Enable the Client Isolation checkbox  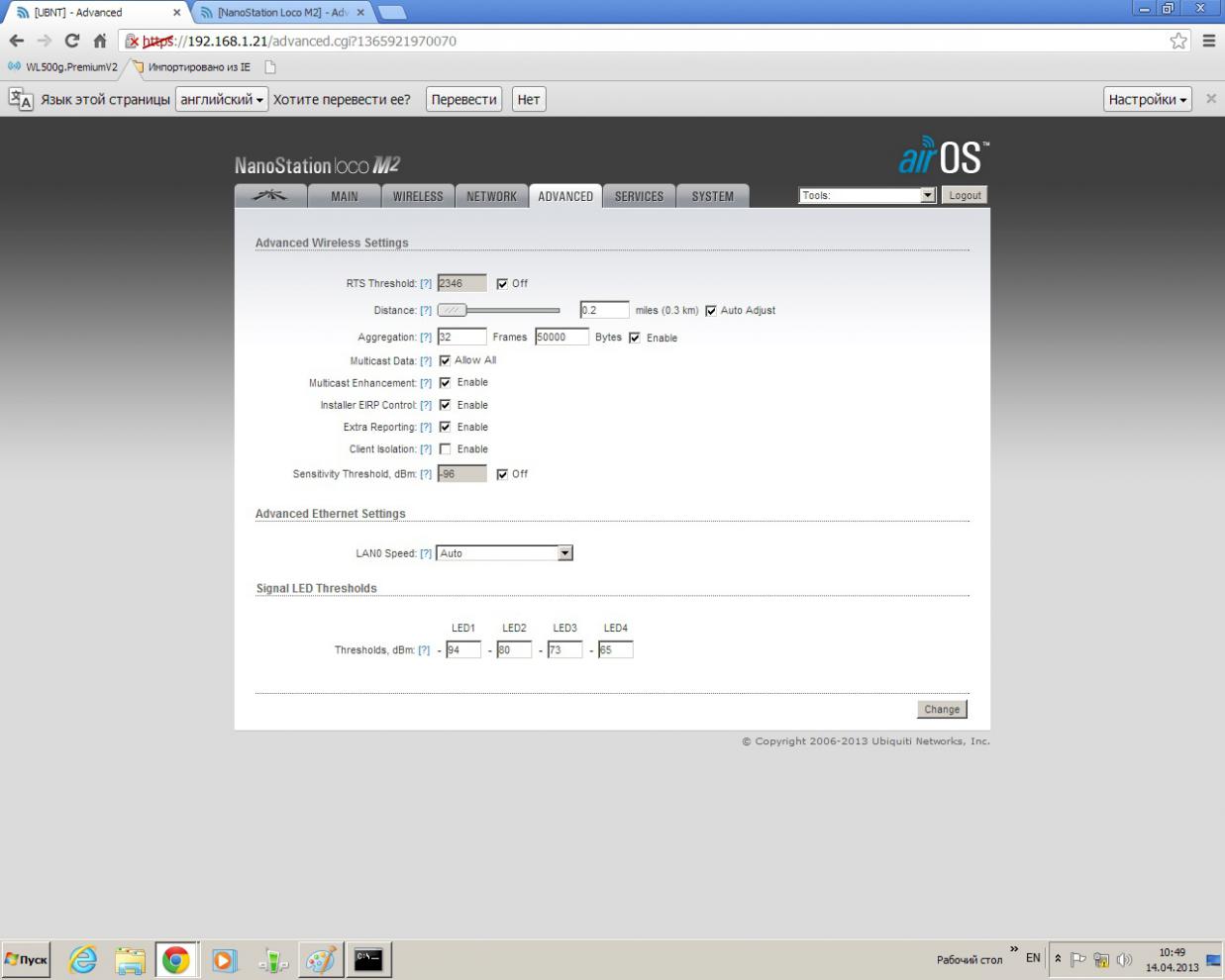(x=445, y=449)
